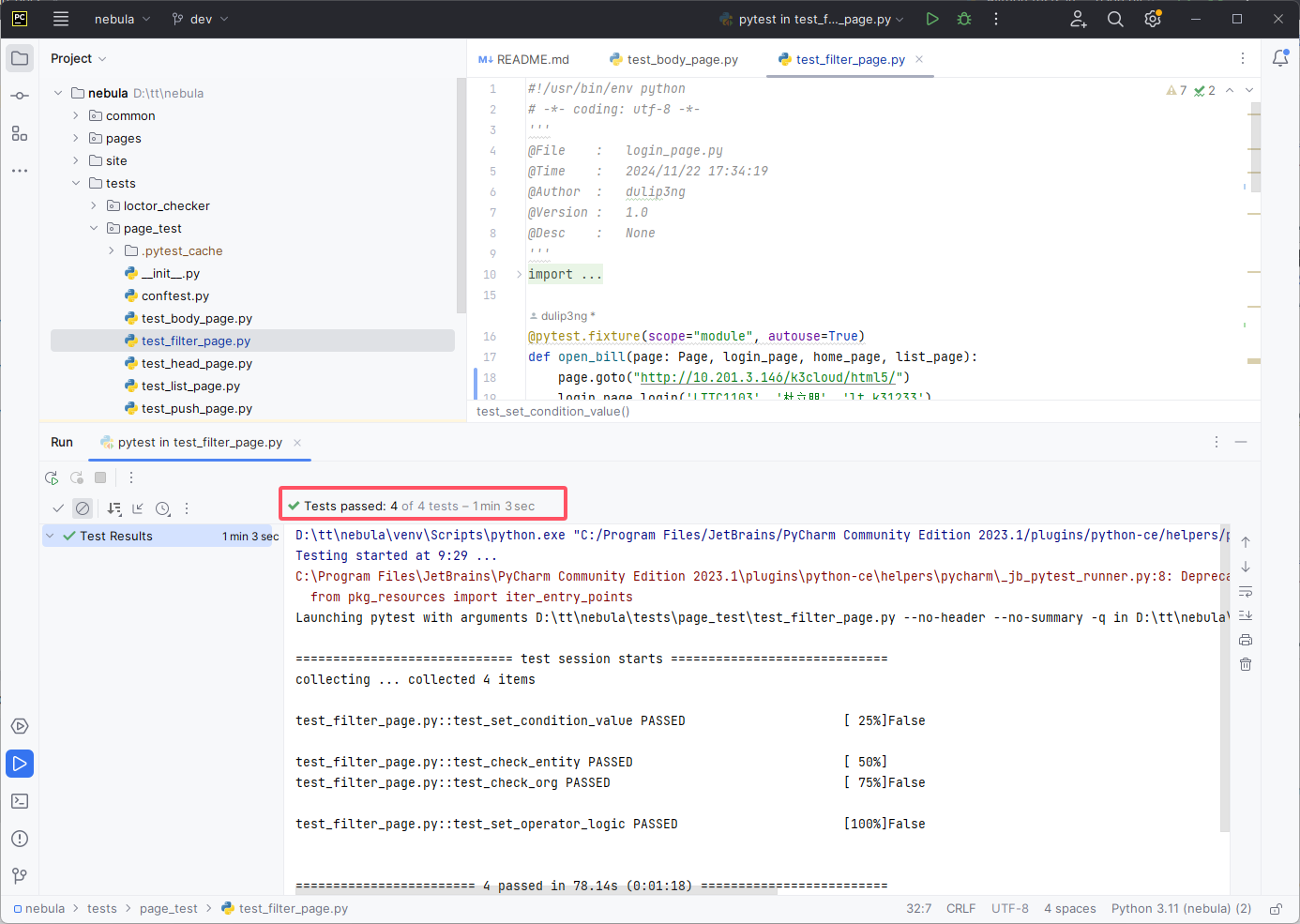Viewport: 1300px width, 924px height.
Task: Open the nebula project dropdown
Action: click(x=122, y=19)
